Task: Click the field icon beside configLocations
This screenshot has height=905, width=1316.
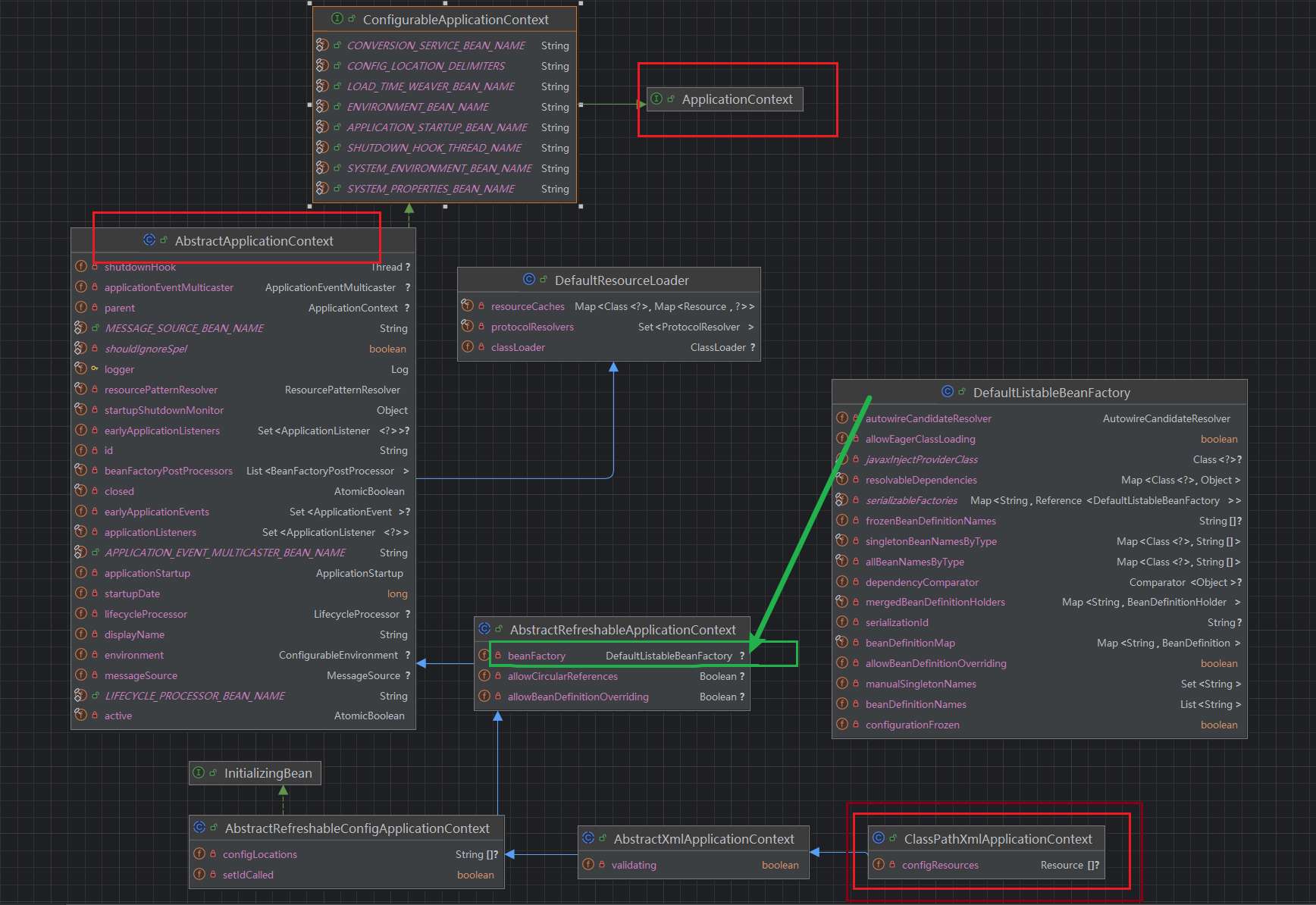Action: click(x=199, y=854)
